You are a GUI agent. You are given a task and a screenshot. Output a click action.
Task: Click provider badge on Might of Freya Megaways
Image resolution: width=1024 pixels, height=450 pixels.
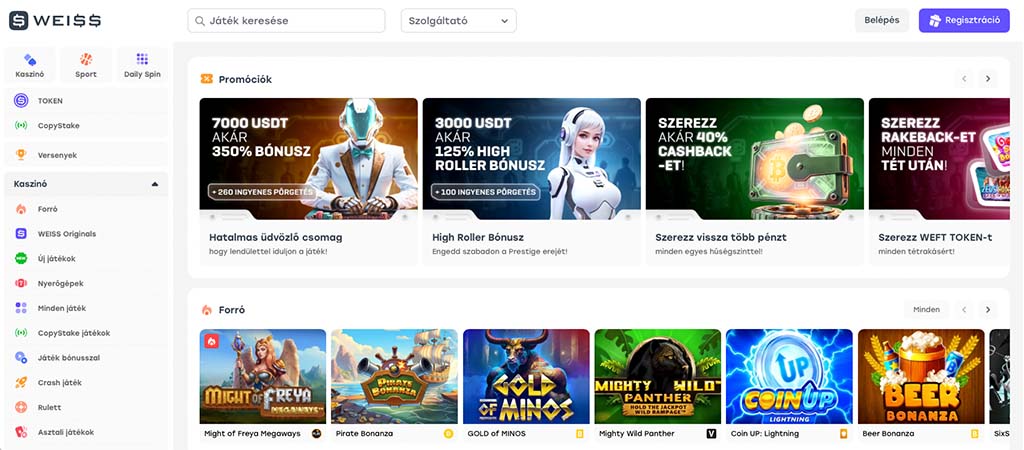coord(316,434)
